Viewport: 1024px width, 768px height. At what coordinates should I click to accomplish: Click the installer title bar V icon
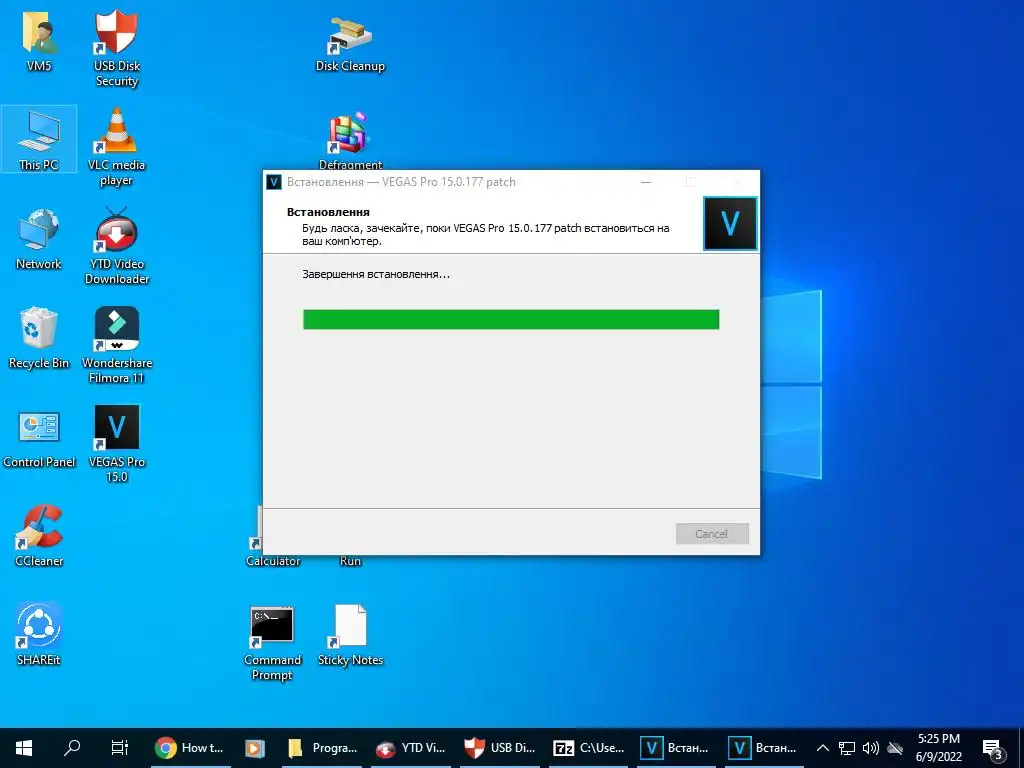(x=274, y=182)
